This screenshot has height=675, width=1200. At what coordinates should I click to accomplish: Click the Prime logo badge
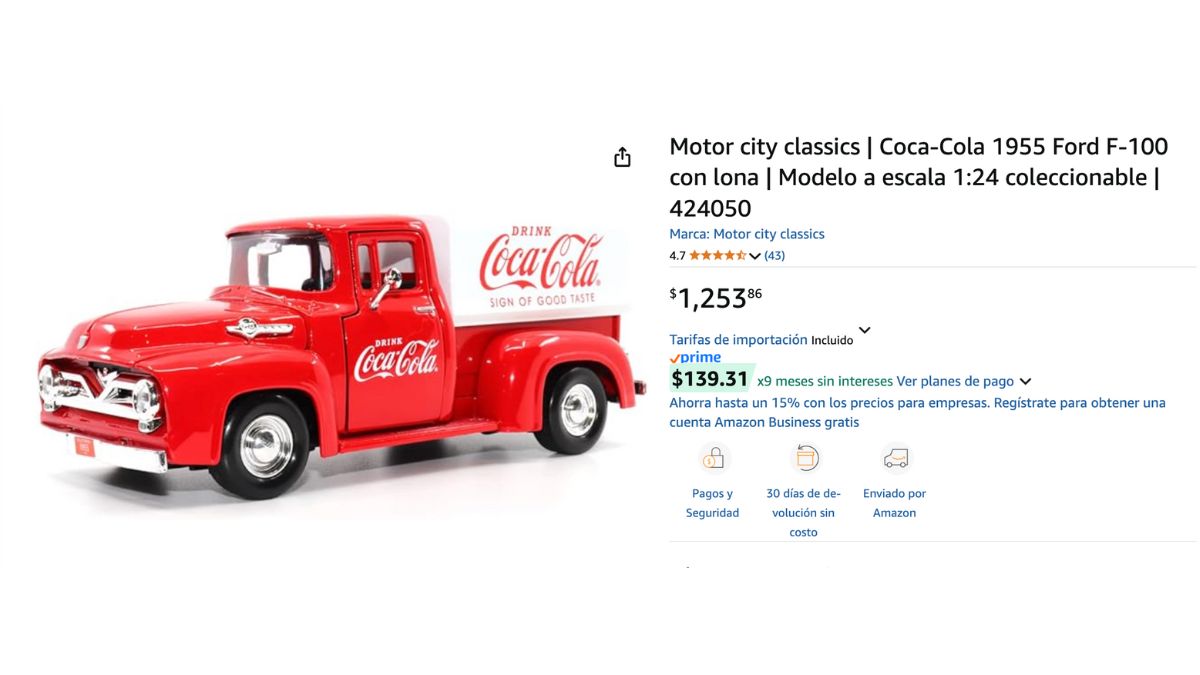[695, 357]
